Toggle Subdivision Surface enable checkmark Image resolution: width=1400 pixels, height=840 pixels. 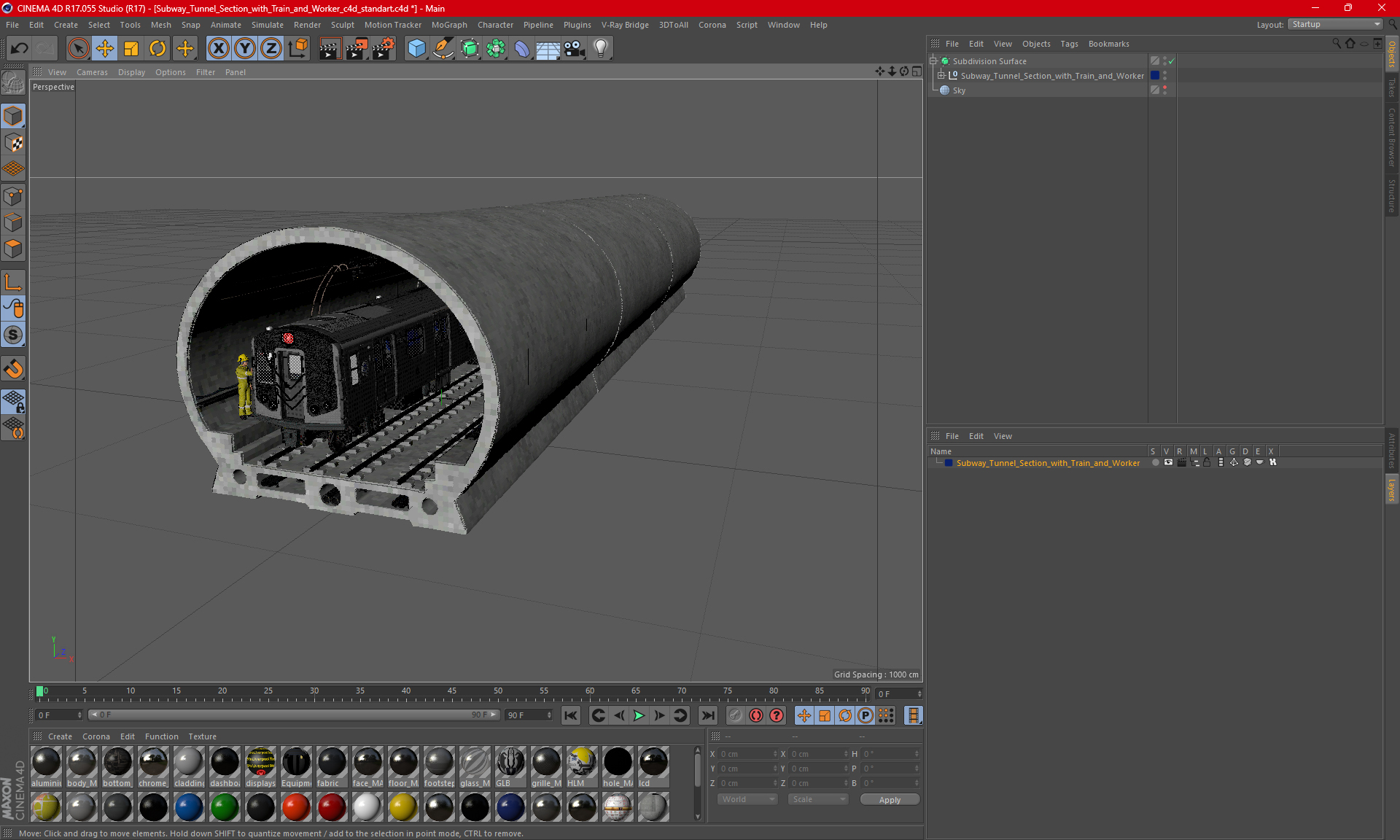tap(1172, 61)
